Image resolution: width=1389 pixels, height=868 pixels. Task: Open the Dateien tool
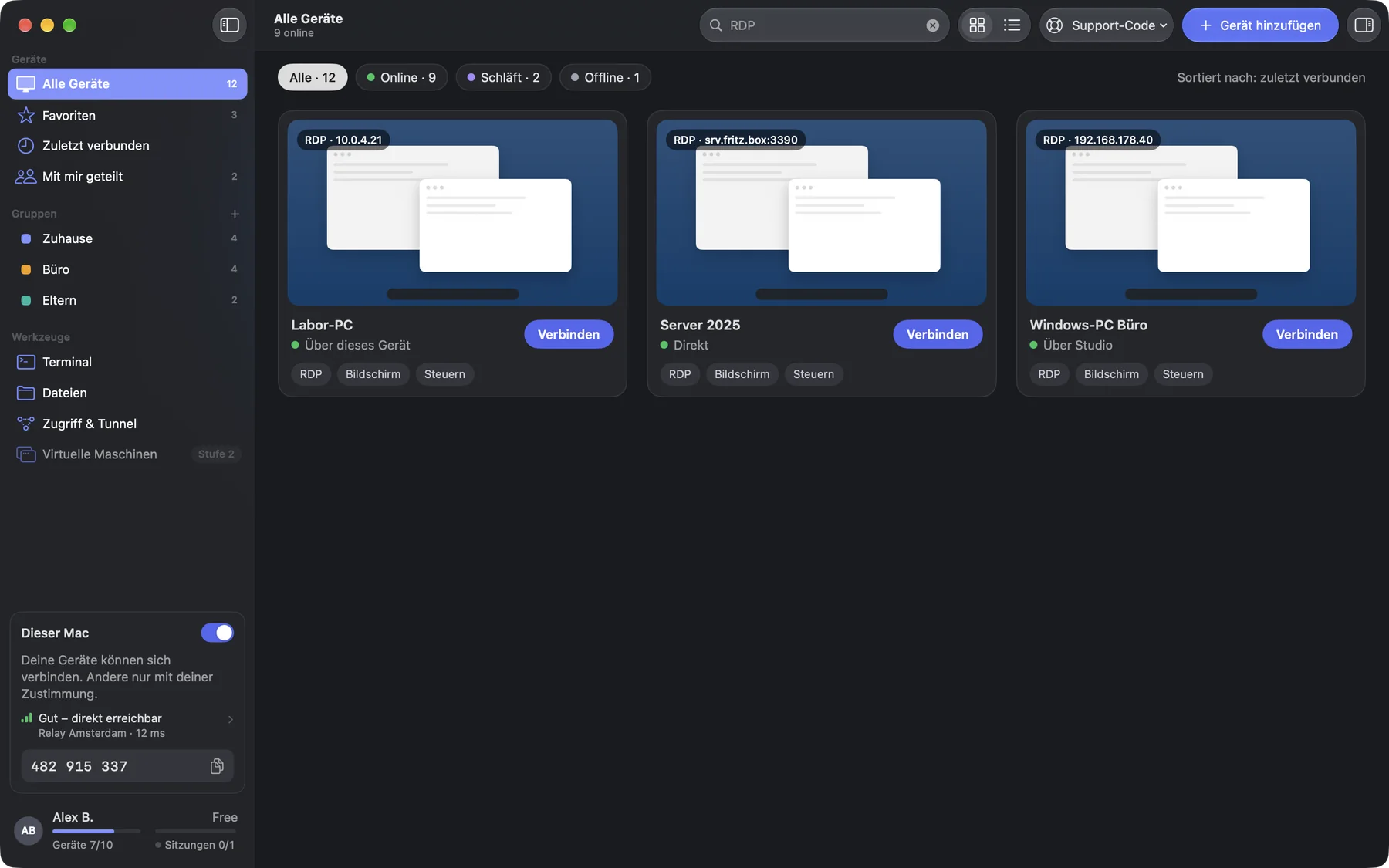[x=127, y=393]
